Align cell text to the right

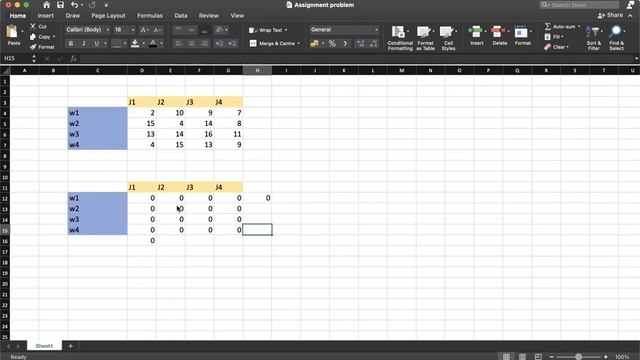[204, 43]
